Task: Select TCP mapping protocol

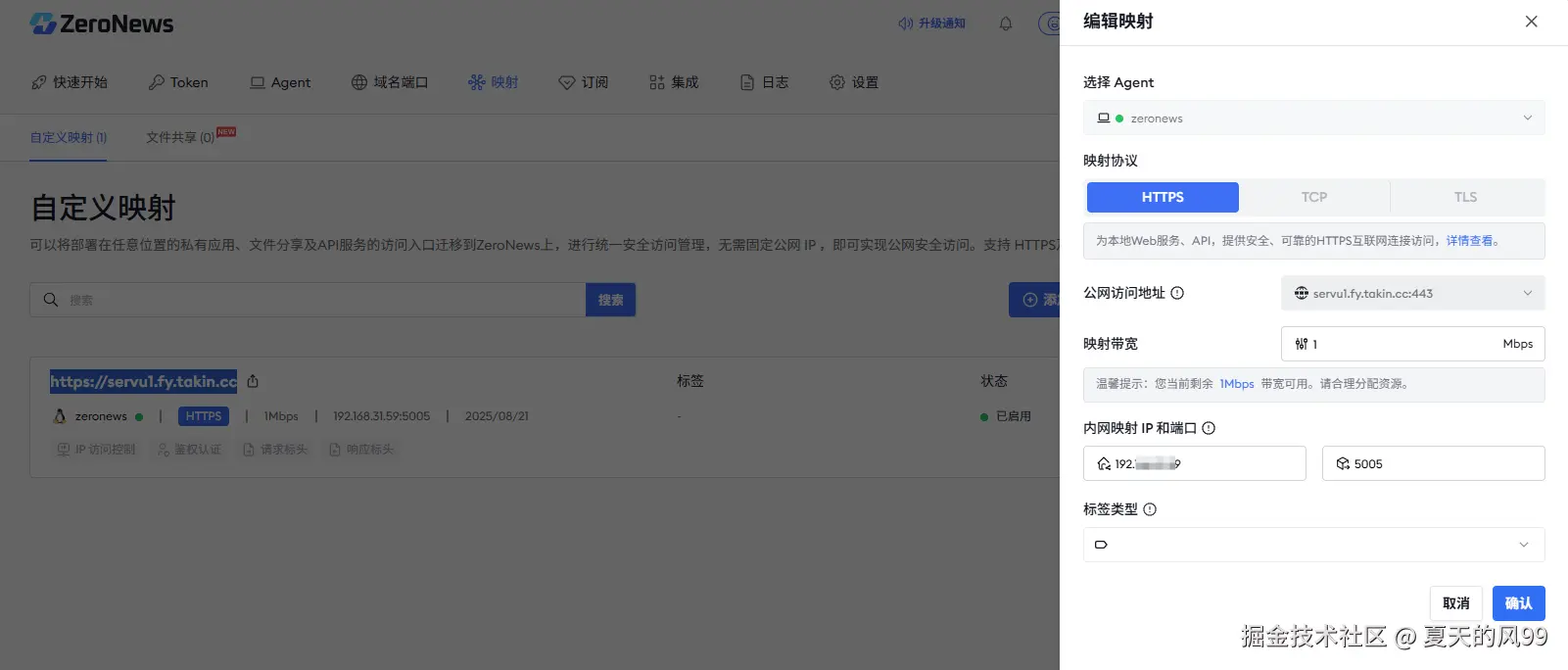Action: [1314, 197]
